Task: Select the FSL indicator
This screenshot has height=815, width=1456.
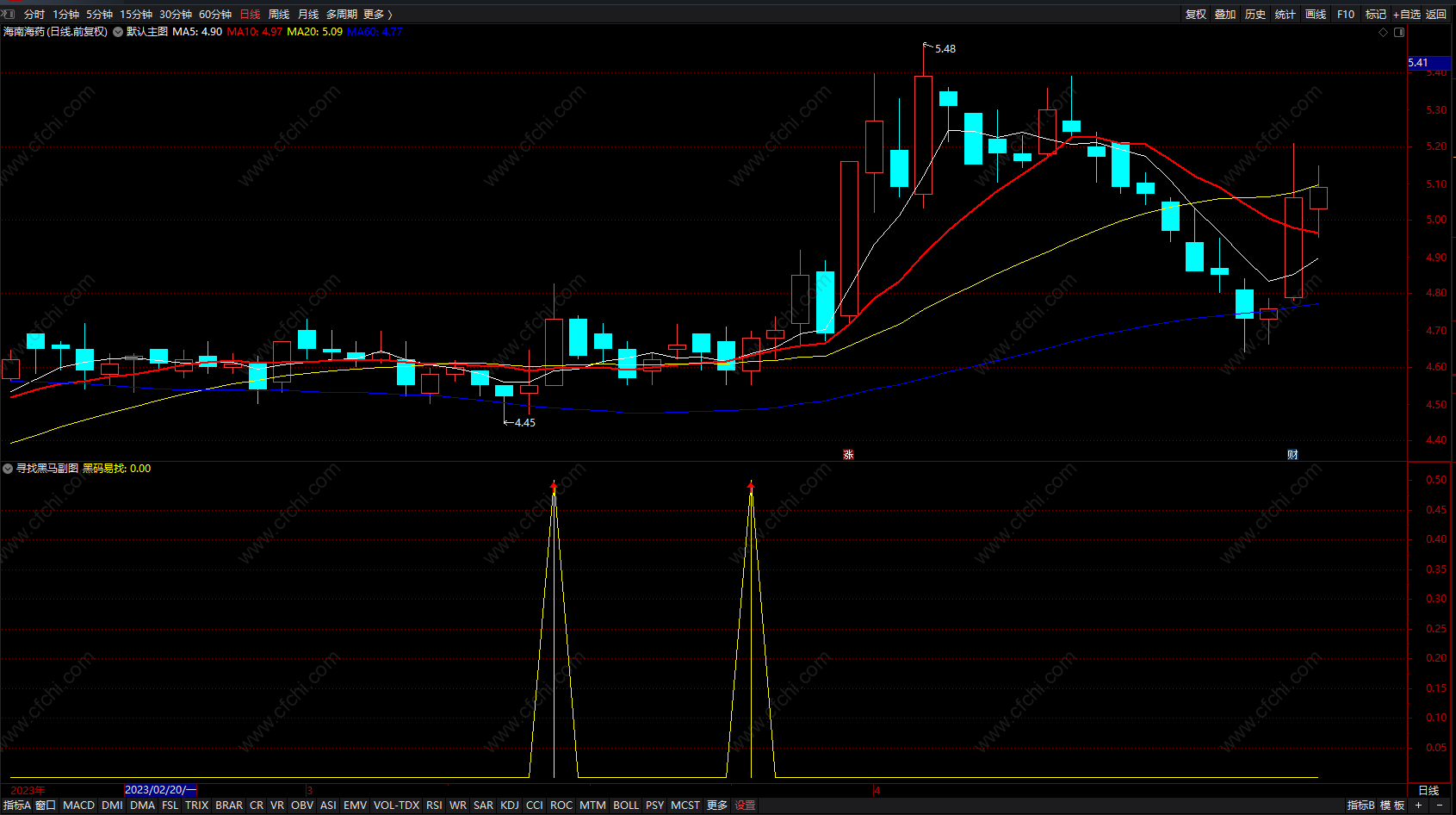Action: pos(170,806)
